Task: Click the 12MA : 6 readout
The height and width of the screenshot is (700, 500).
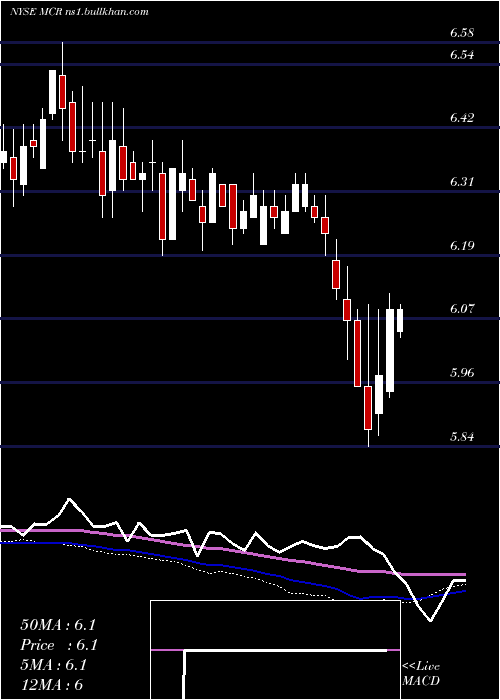Action: pyautogui.click(x=52, y=685)
